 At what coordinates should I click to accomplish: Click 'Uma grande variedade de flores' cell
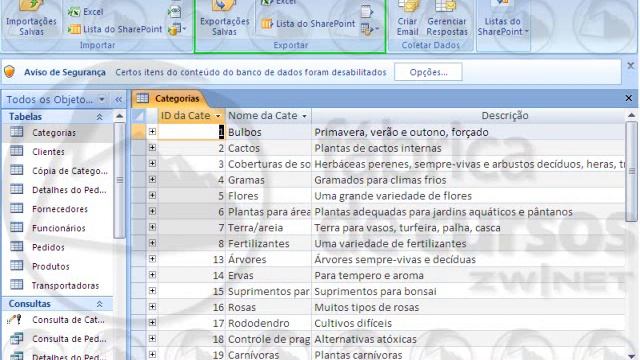(469, 196)
